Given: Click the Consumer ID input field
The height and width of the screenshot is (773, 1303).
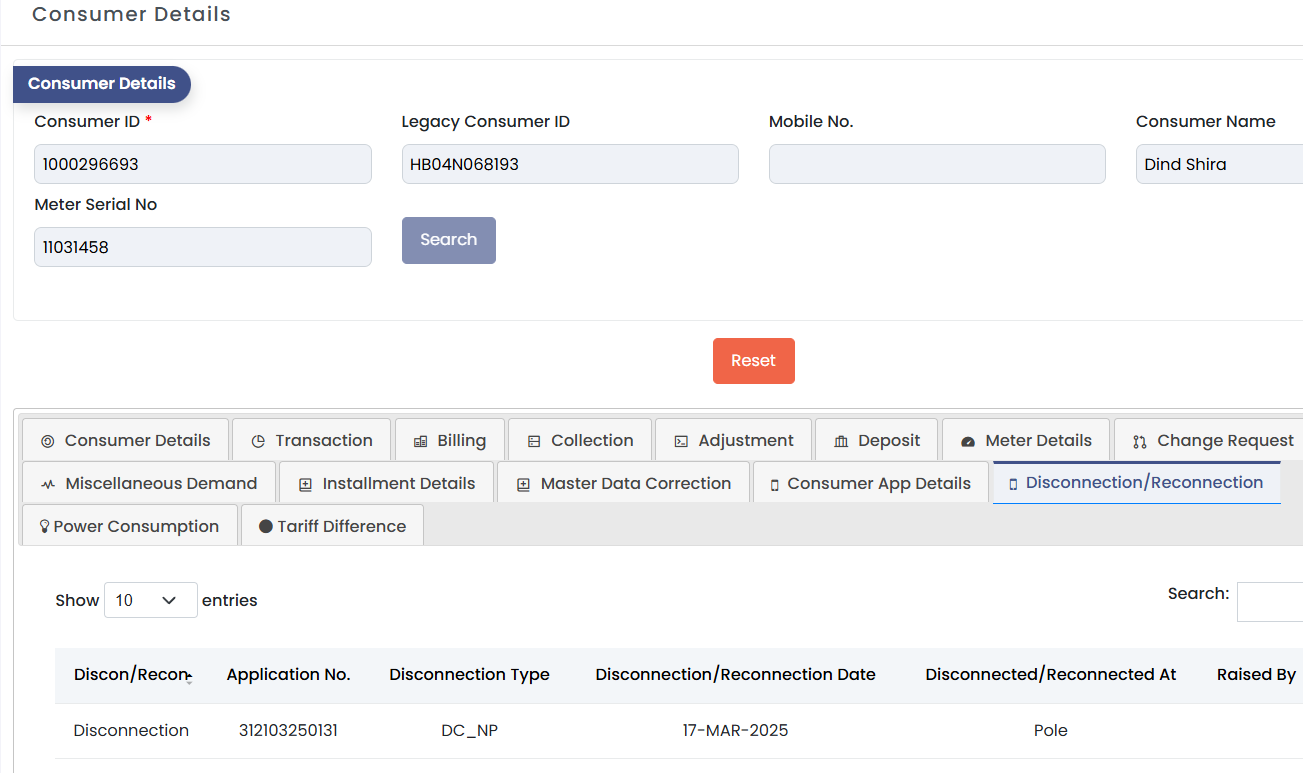Looking at the screenshot, I should click(203, 164).
